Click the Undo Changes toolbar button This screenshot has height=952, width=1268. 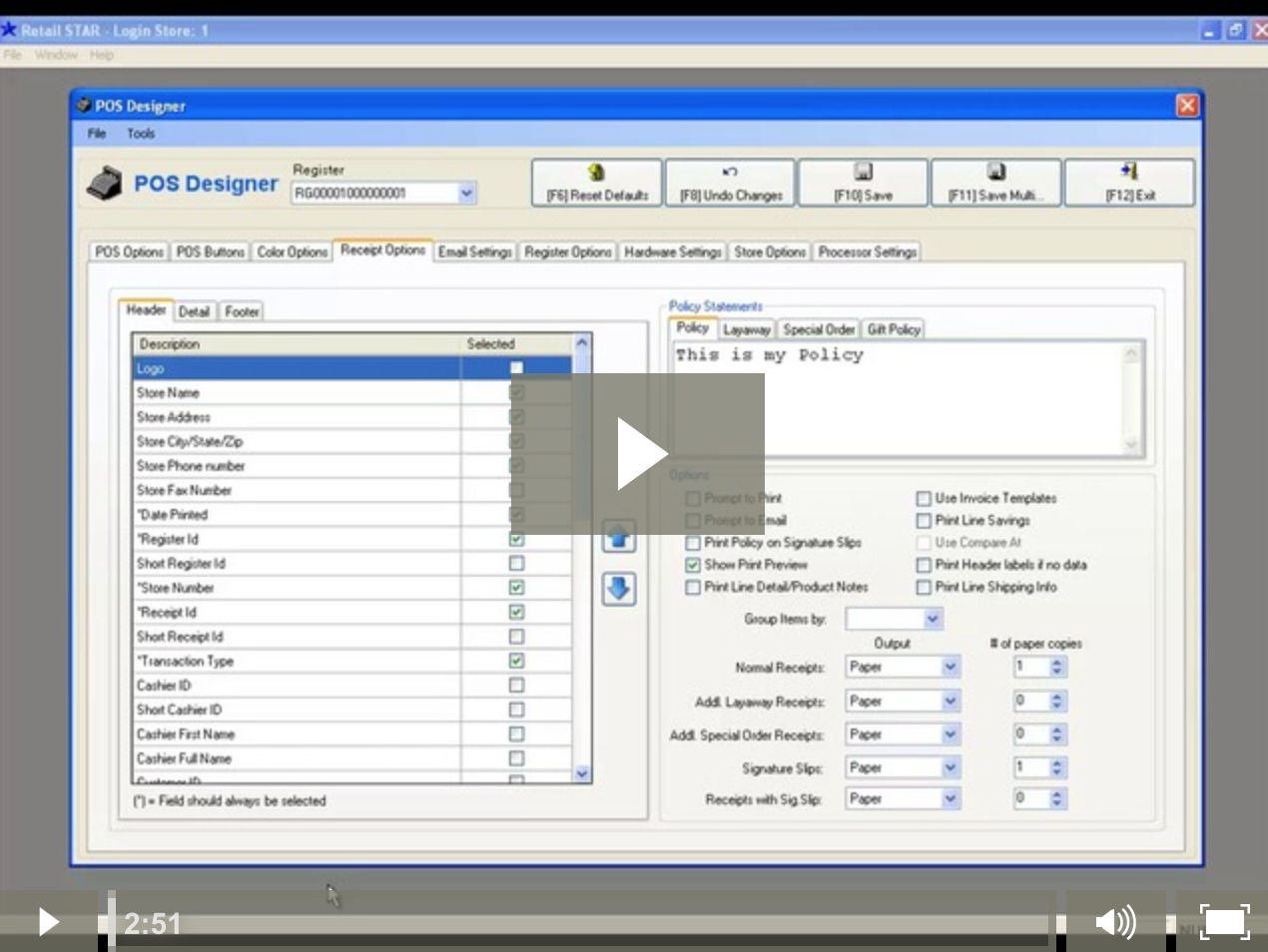click(731, 183)
